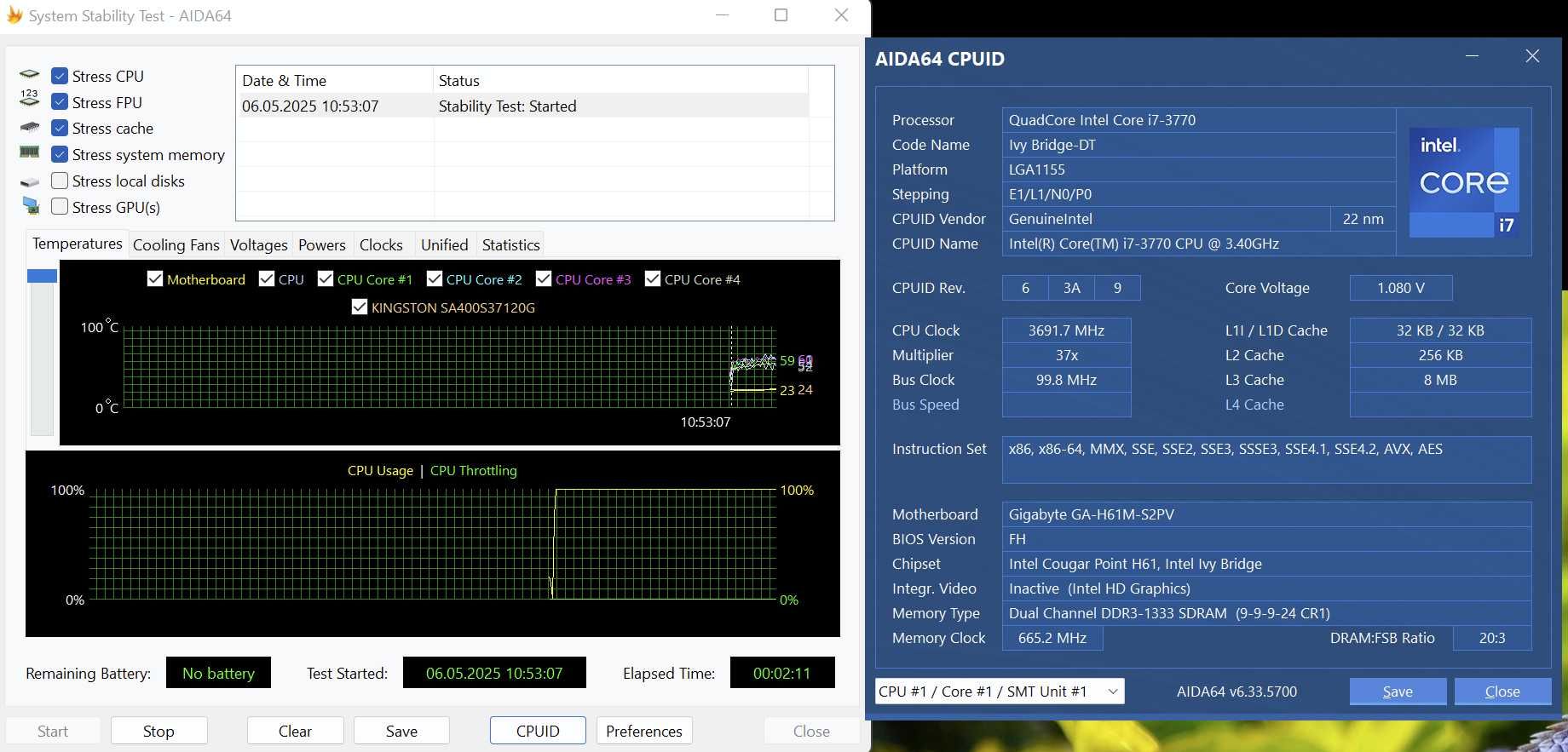
Task: Click the Core Voltage value 1.080 V
Action: (1401, 288)
